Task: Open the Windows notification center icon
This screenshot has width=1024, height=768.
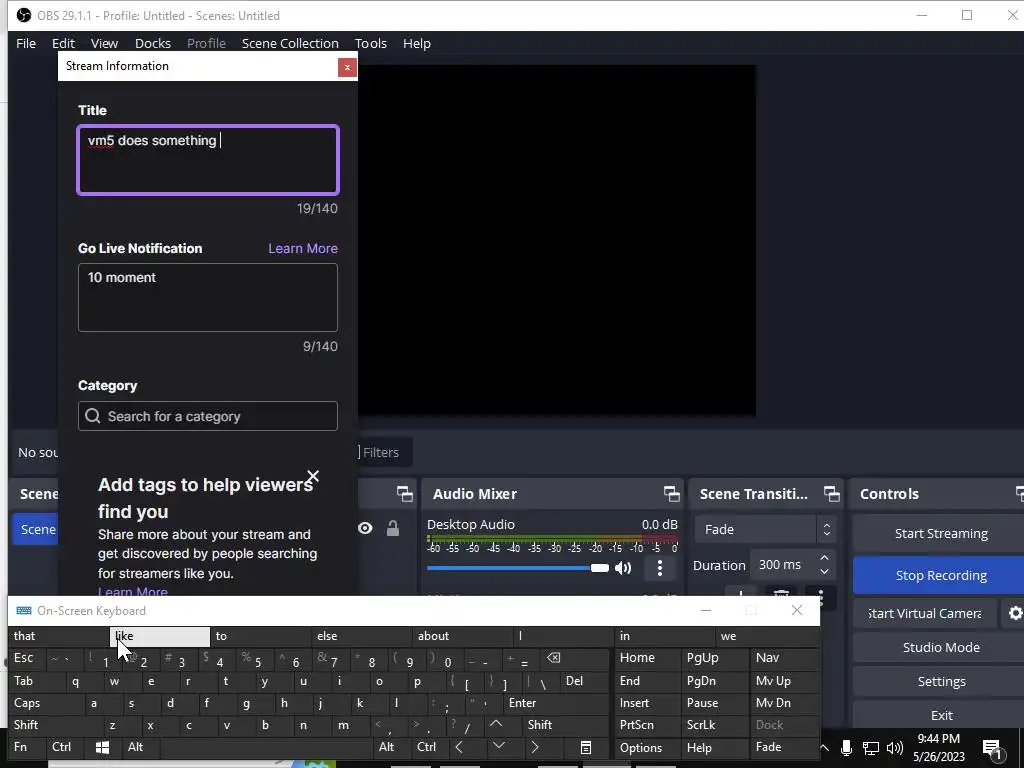Action: click(x=992, y=749)
